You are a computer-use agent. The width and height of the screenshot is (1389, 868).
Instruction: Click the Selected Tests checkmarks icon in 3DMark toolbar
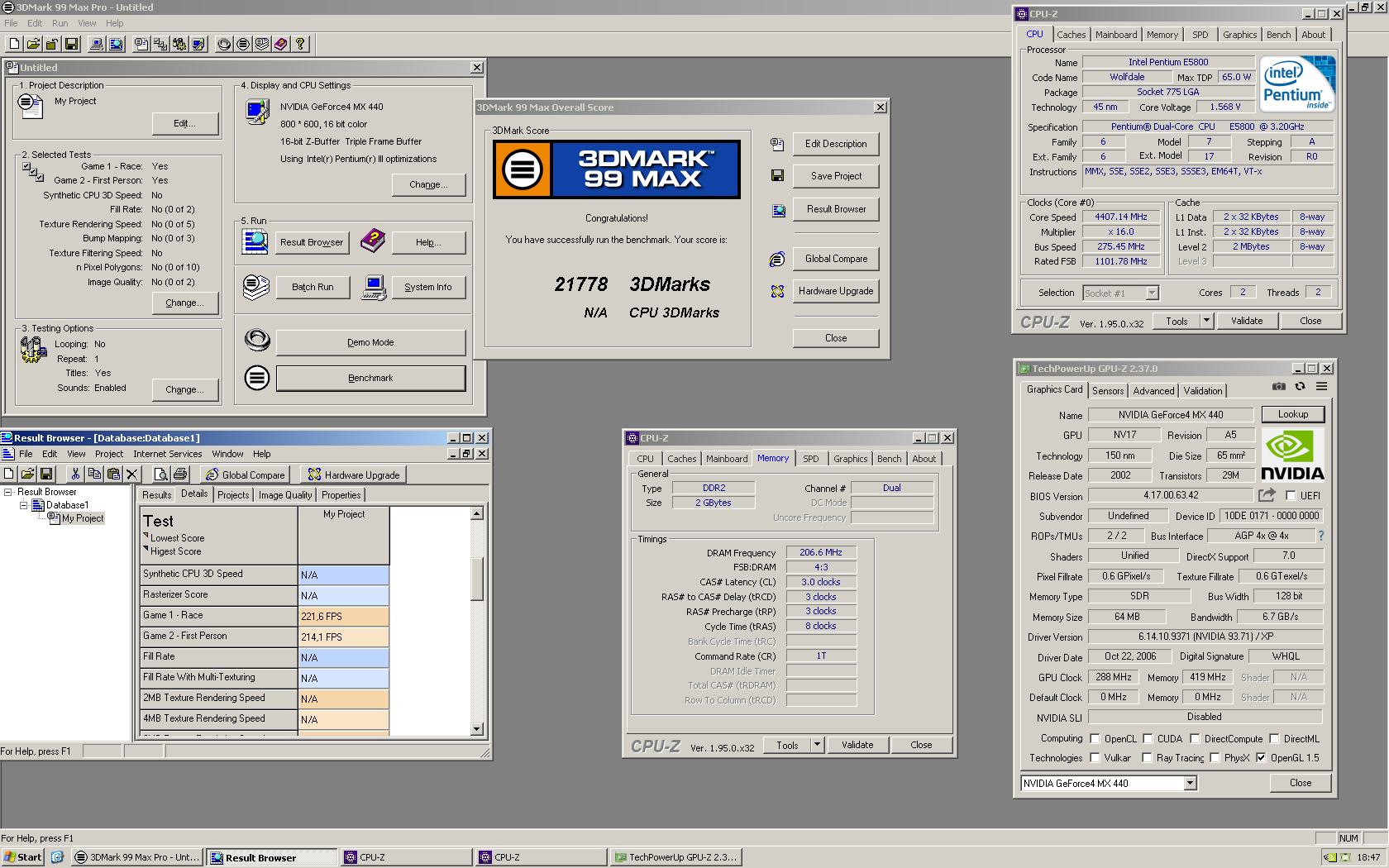[160, 44]
